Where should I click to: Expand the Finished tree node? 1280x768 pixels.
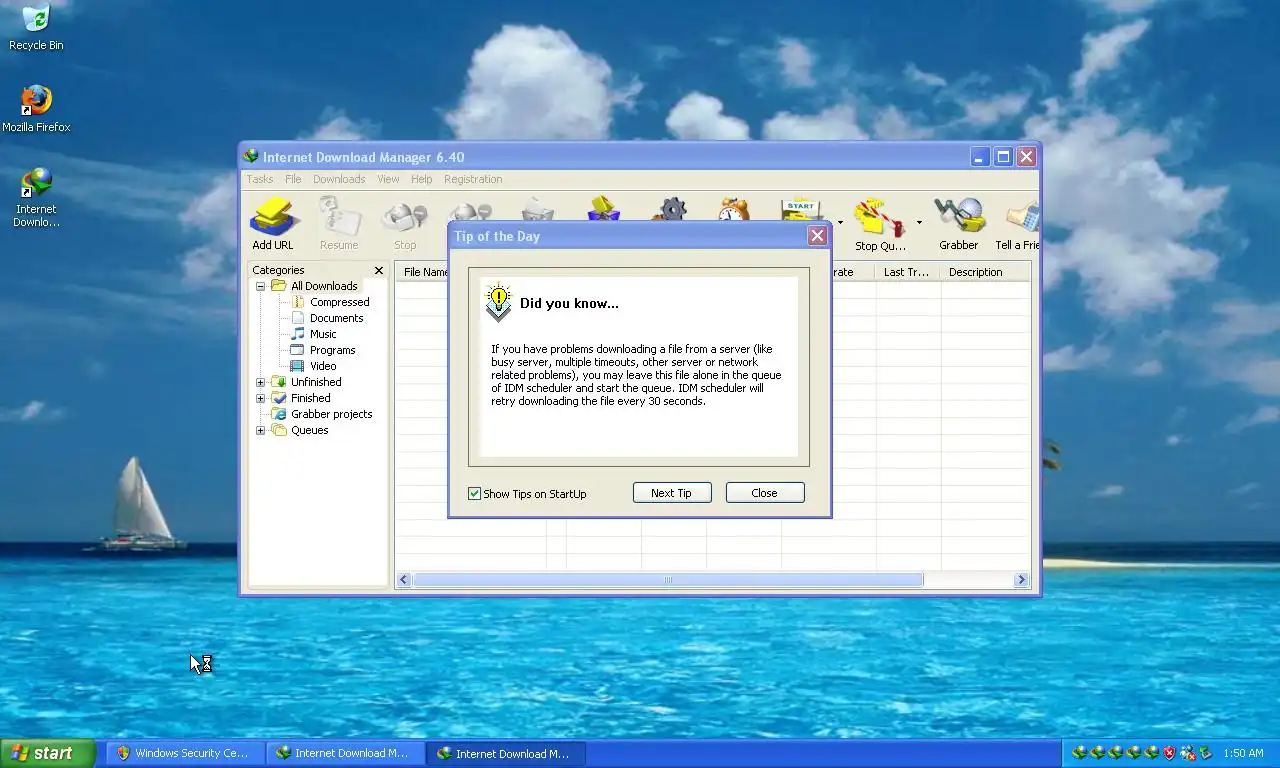tap(261, 398)
